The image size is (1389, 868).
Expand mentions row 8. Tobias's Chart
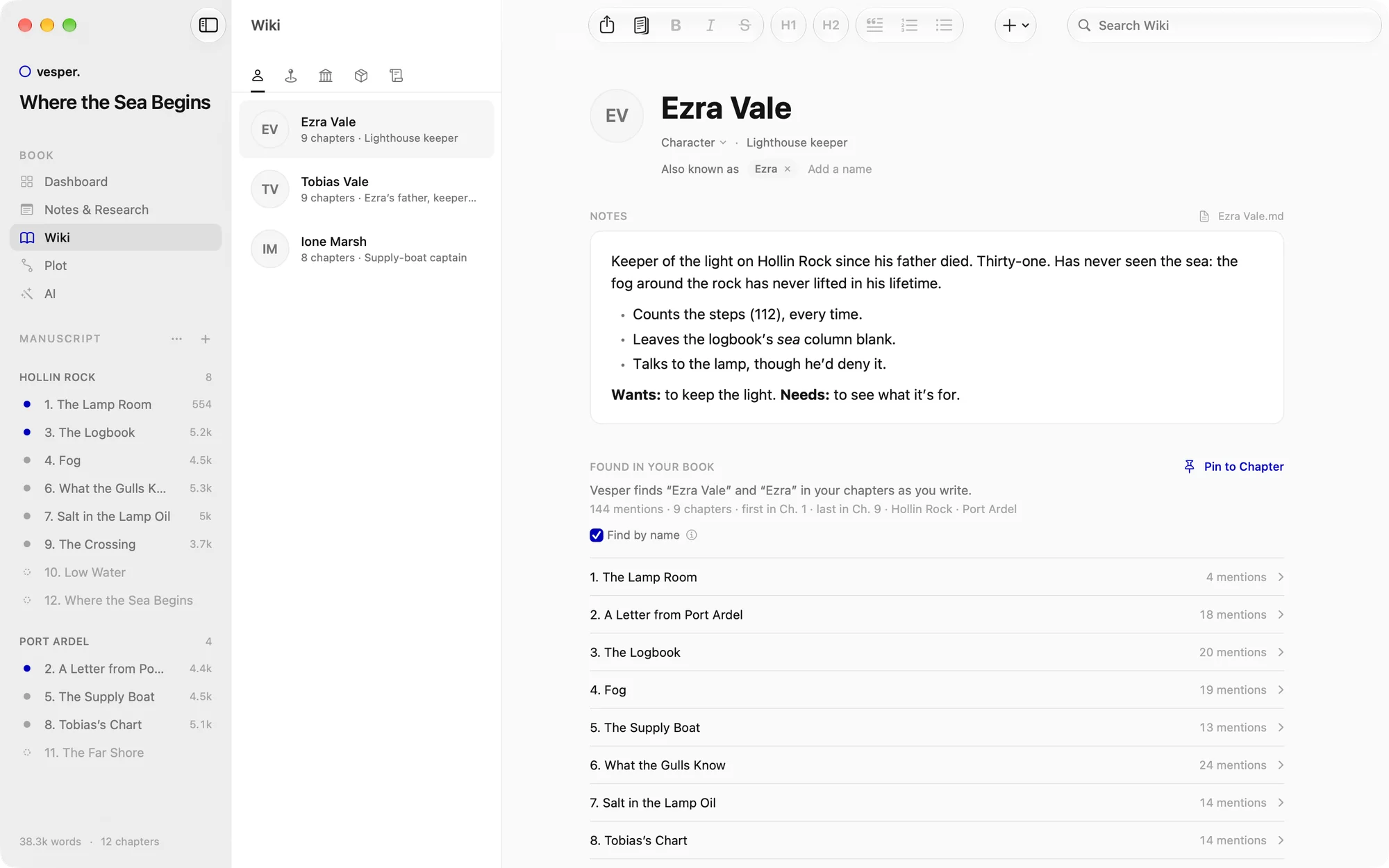[937, 840]
